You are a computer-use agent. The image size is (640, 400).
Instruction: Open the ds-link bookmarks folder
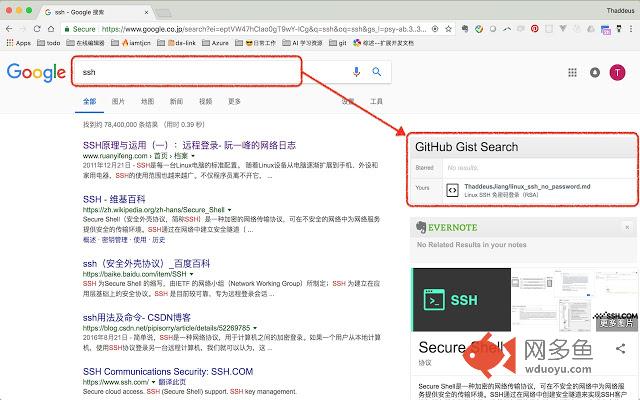coord(177,42)
